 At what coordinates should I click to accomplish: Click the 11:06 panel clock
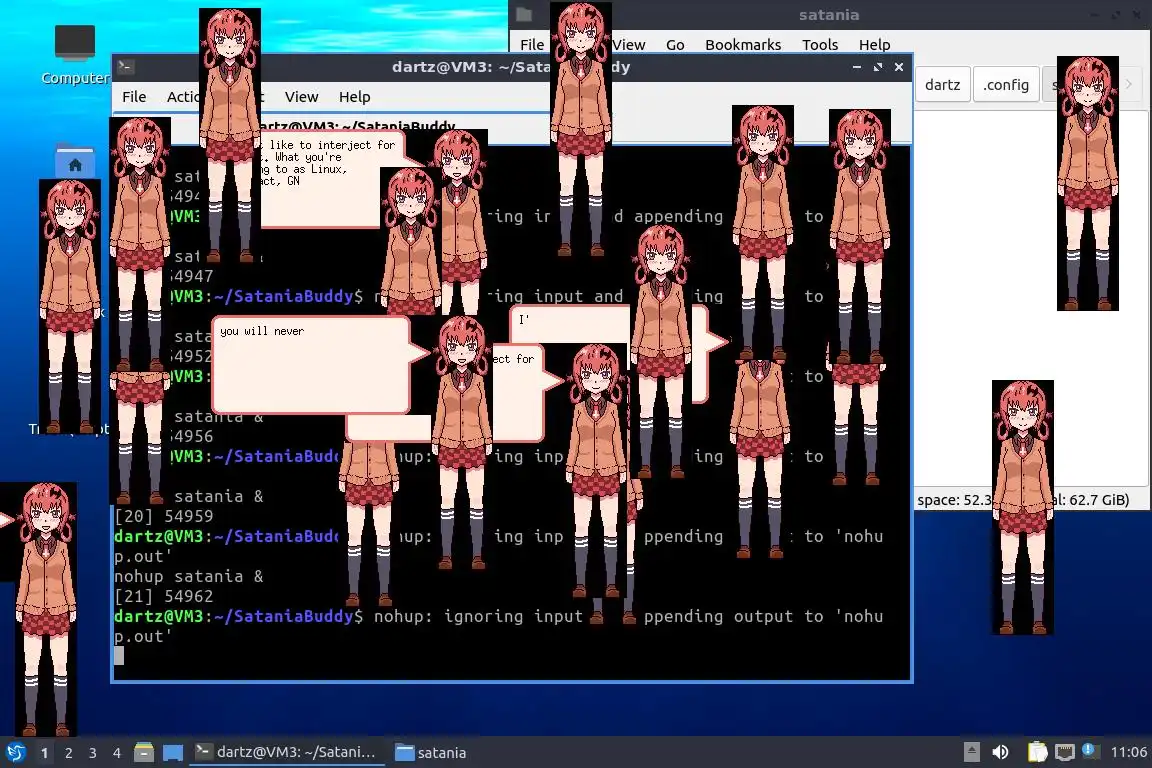(x=1128, y=752)
